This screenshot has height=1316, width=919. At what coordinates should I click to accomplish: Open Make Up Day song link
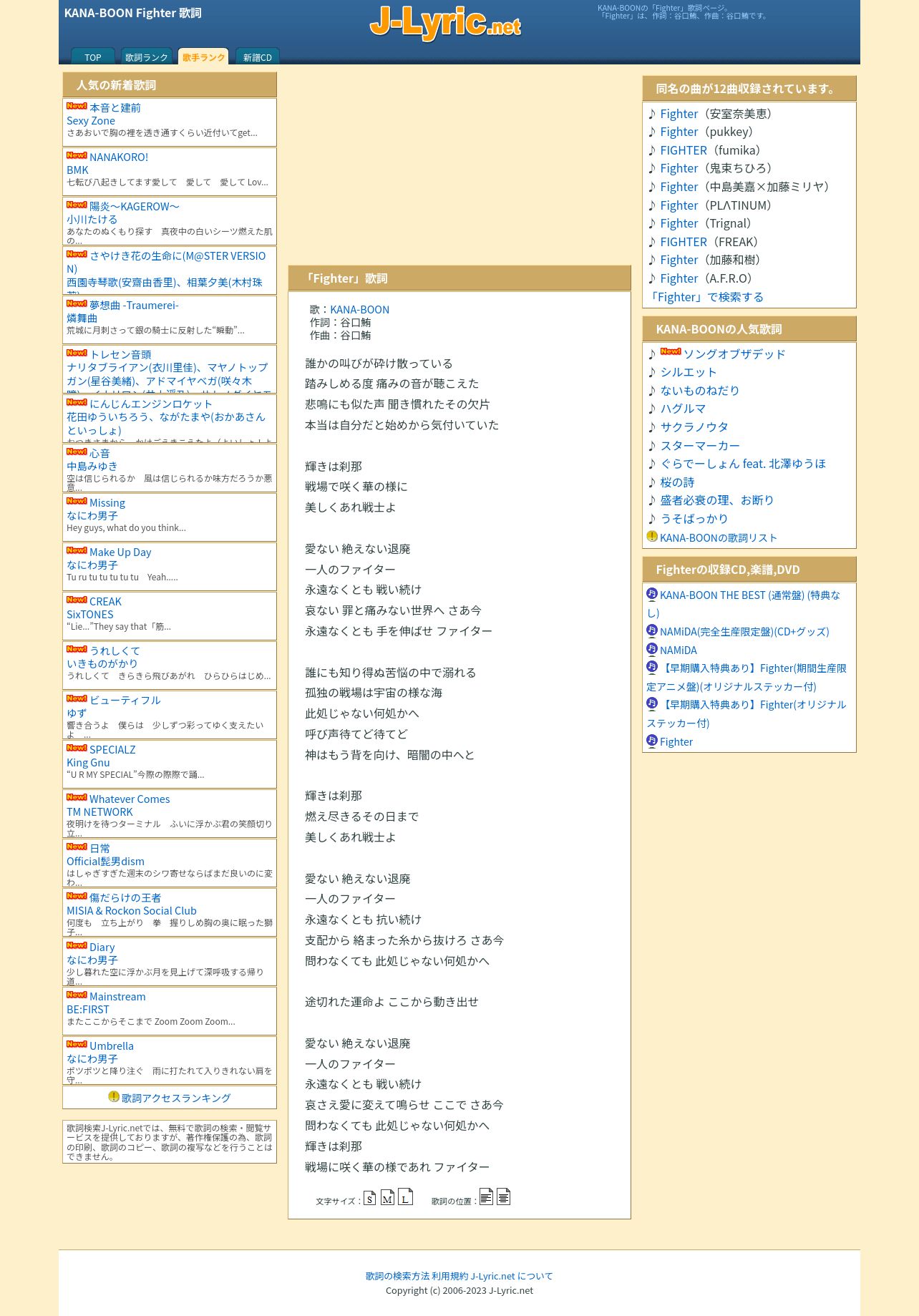[x=120, y=552]
